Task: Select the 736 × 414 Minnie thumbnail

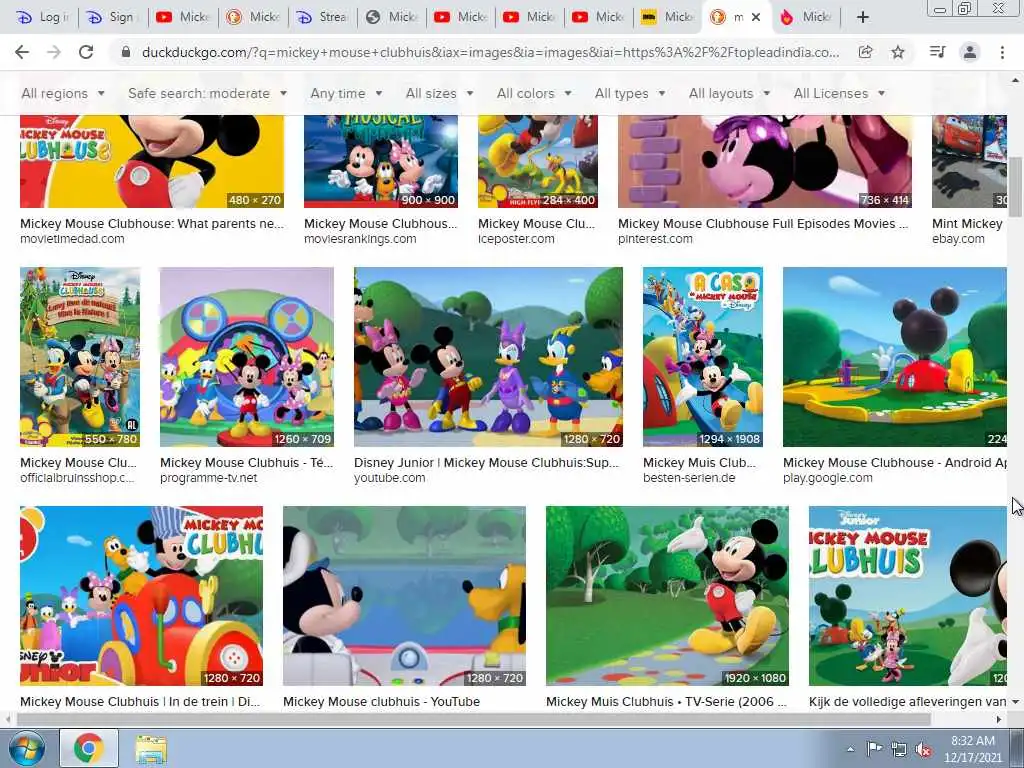Action: pyautogui.click(x=765, y=161)
